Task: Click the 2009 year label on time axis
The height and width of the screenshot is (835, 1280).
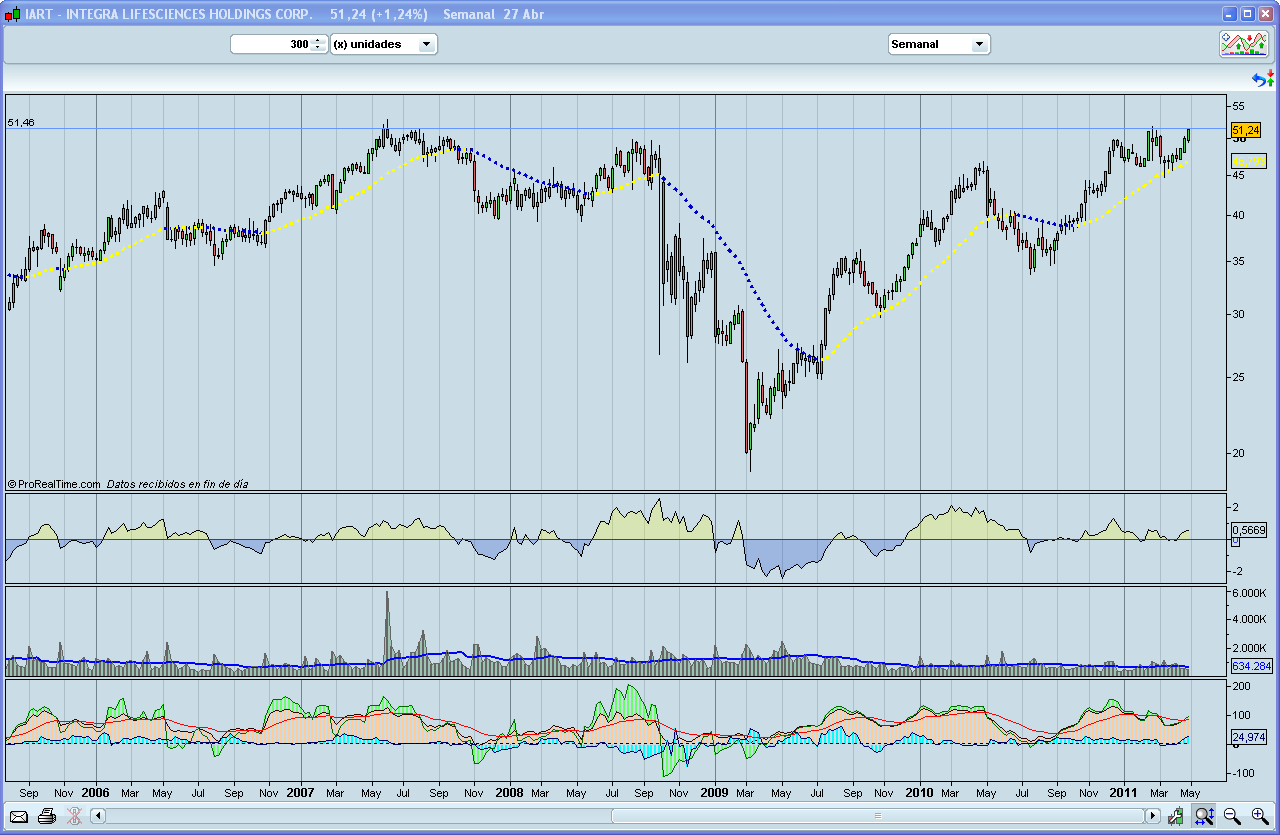Action: tap(714, 792)
